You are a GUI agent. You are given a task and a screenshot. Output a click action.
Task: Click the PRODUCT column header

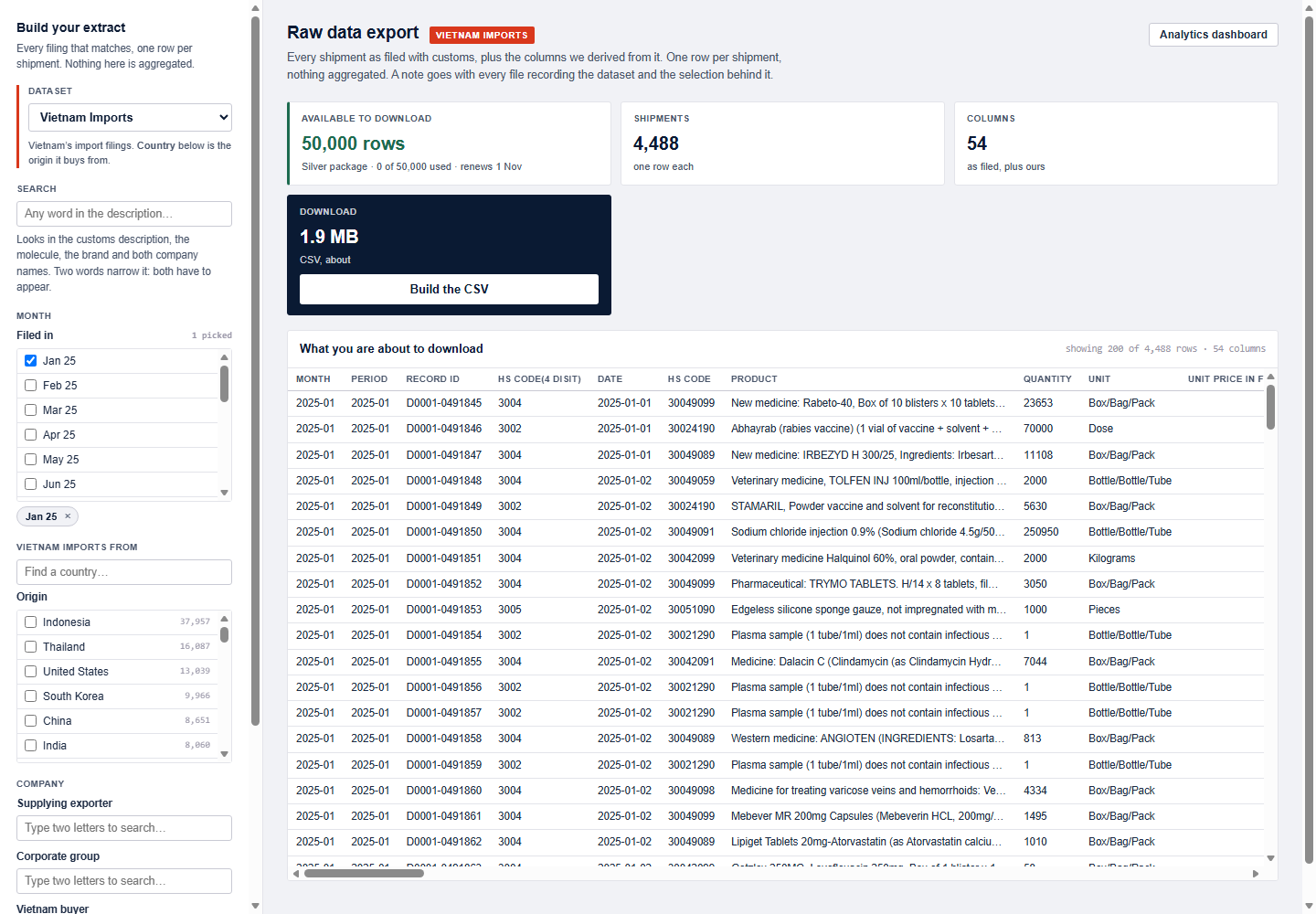(754, 378)
